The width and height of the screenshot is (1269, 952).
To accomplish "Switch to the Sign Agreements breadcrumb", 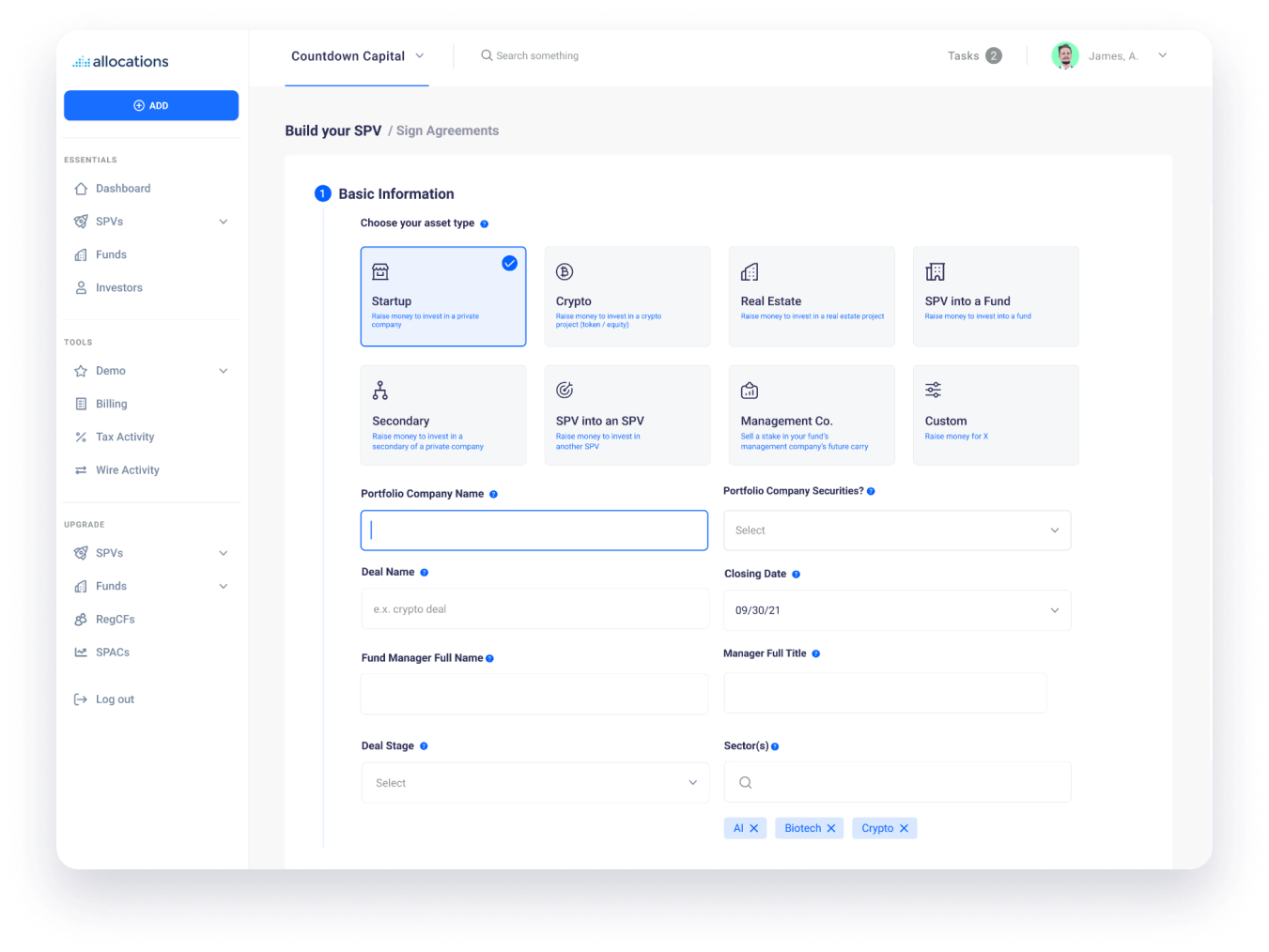I will 447,131.
